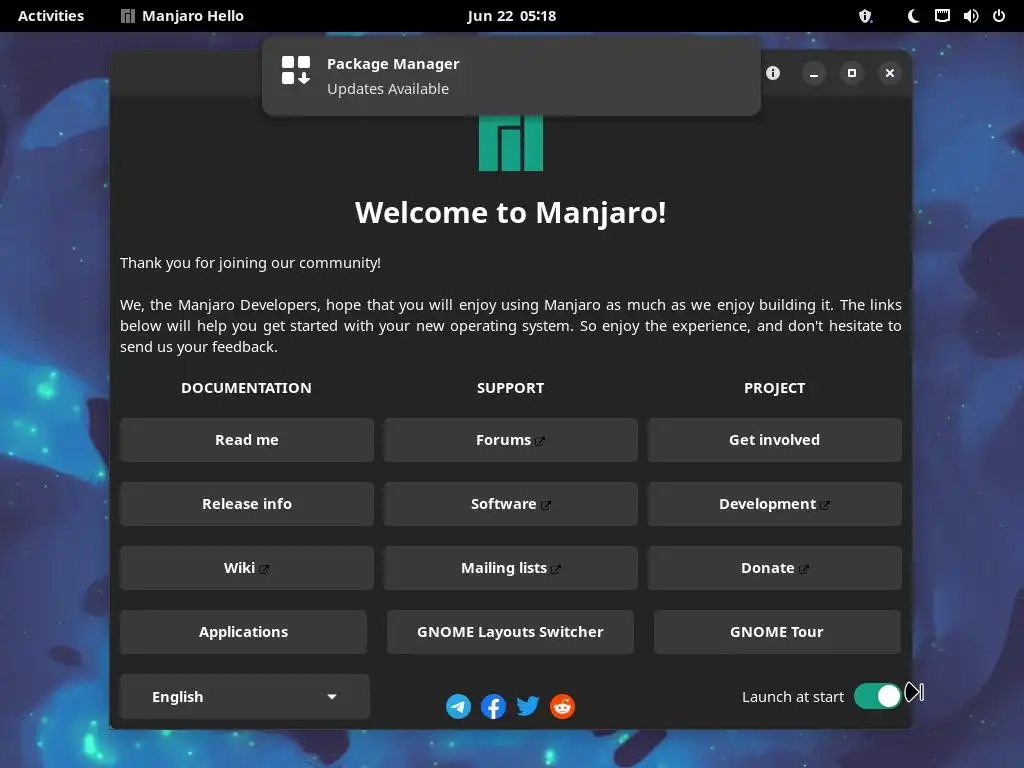
Task: Click the Launch at start label
Action: pyautogui.click(x=793, y=697)
